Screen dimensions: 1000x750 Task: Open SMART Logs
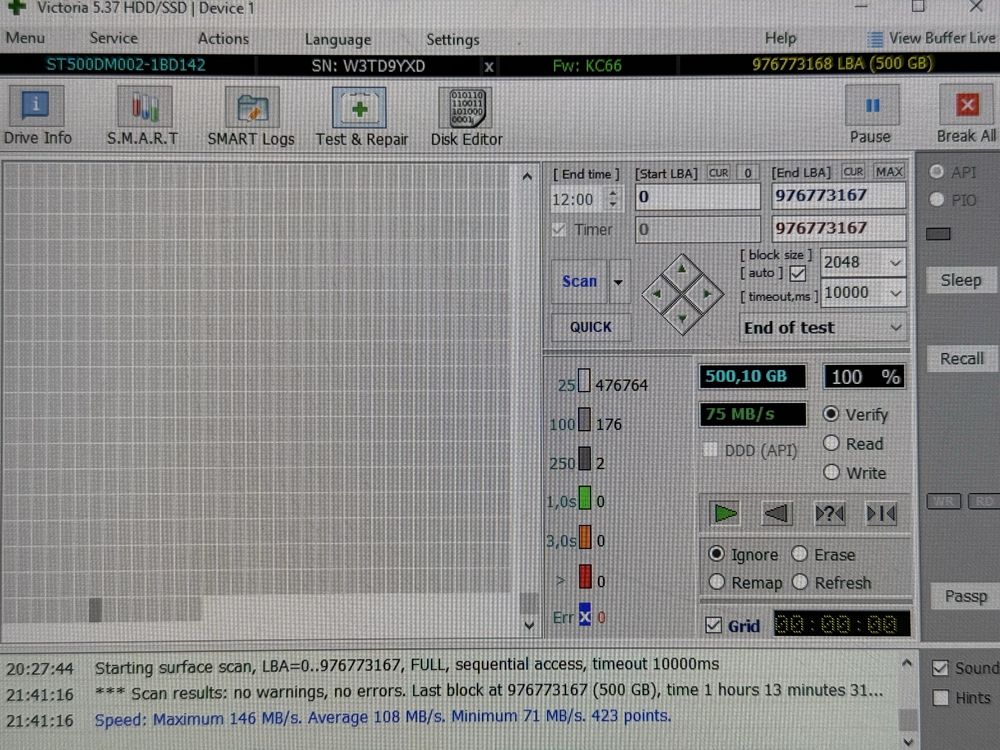[251, 116]
